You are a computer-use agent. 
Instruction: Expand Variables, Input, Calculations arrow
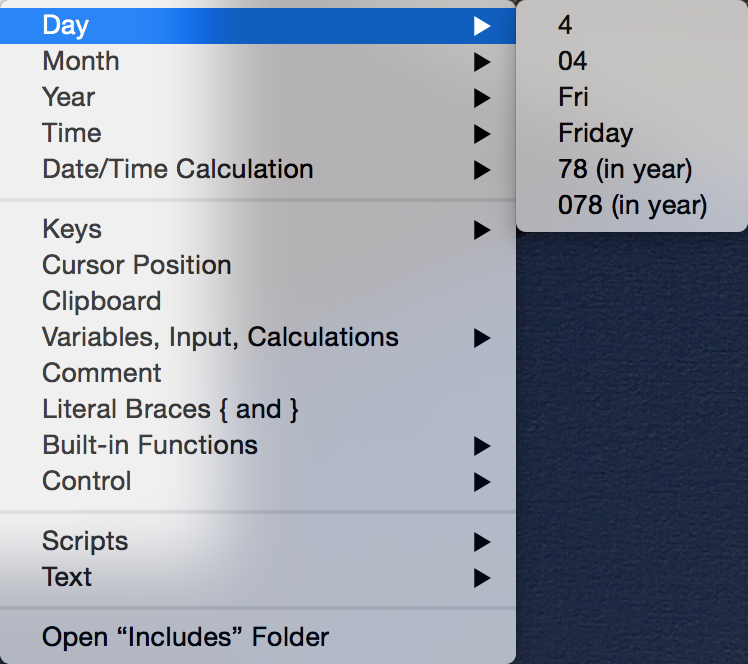click(x=482, y=338)
